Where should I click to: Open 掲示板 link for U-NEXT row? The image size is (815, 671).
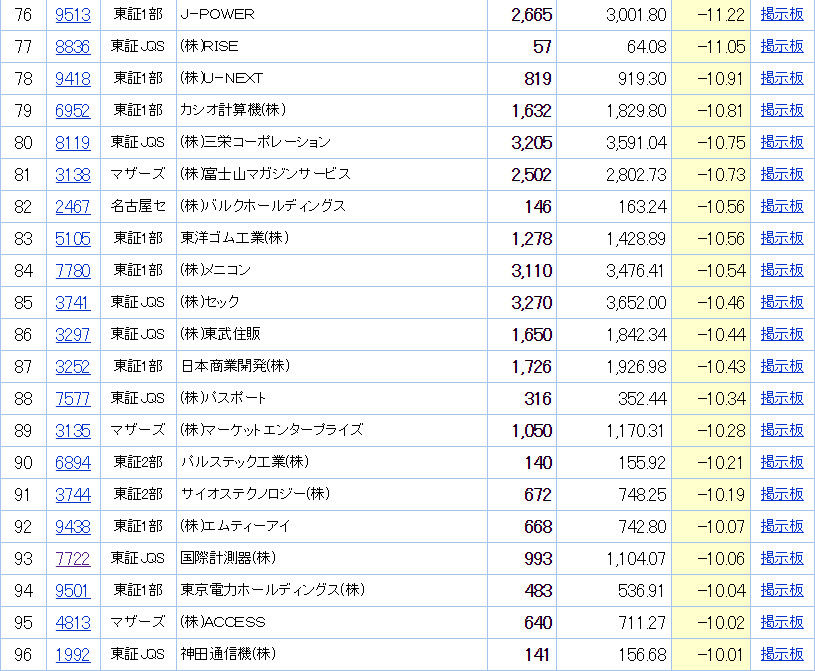pyautogui.click(x=782, y=78)
